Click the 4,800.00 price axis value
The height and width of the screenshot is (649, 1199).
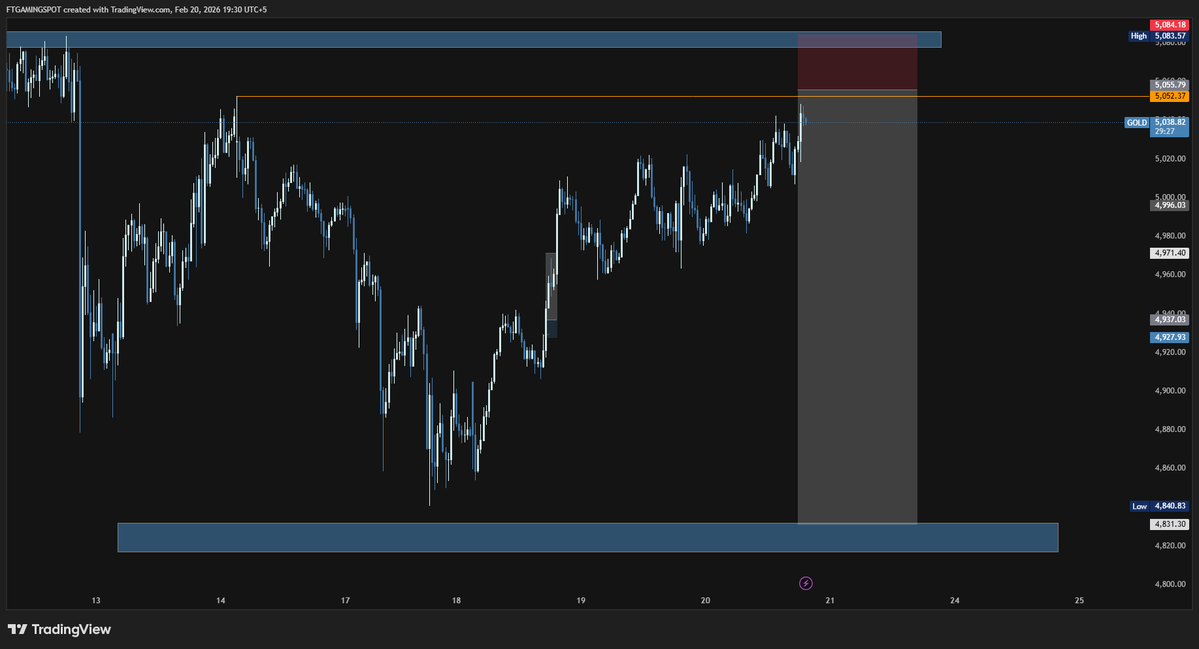(1170, 584)
